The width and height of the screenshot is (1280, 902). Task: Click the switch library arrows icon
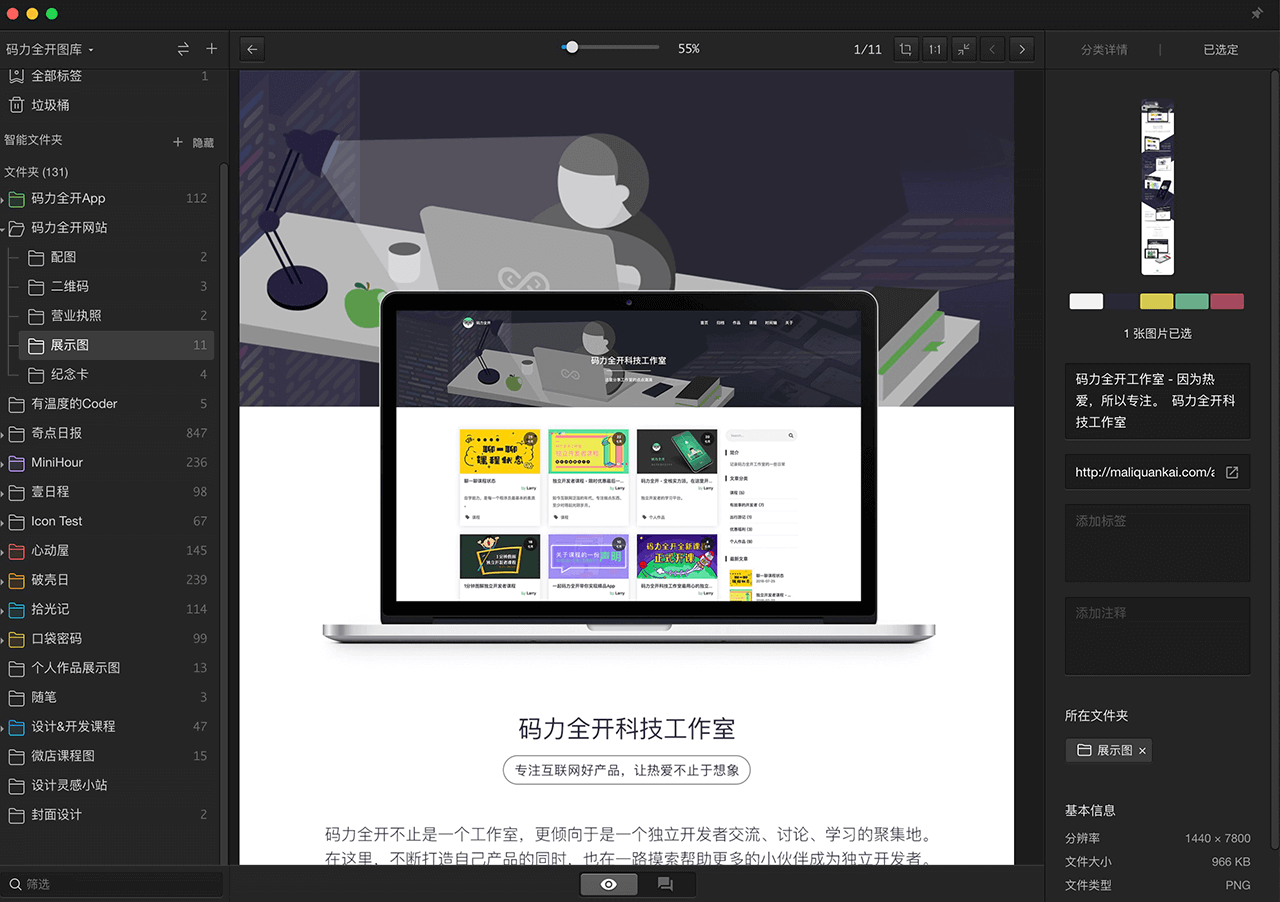(x=183, y=49)
